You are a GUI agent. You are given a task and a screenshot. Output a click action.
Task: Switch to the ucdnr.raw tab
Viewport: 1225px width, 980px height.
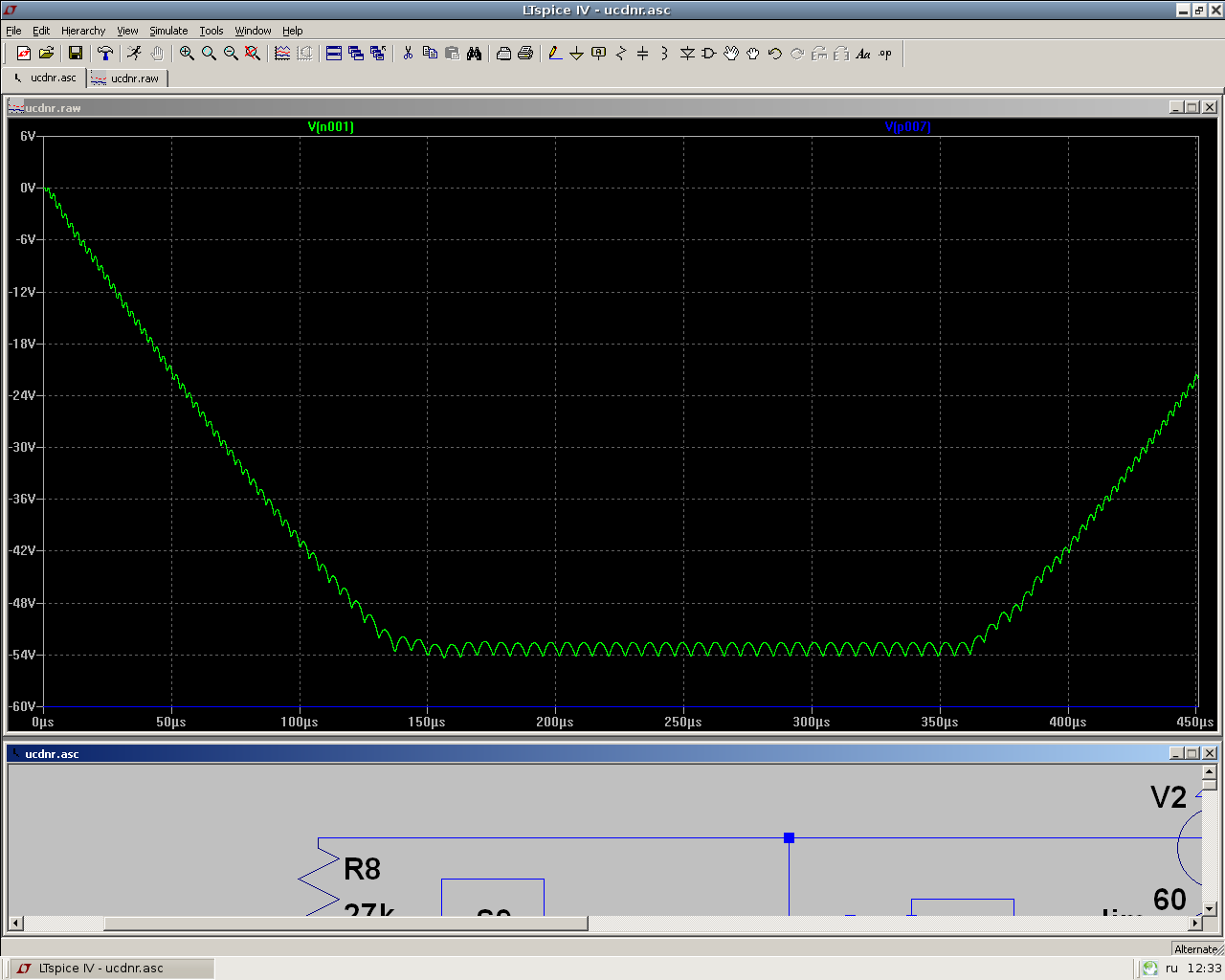(128, 78)
